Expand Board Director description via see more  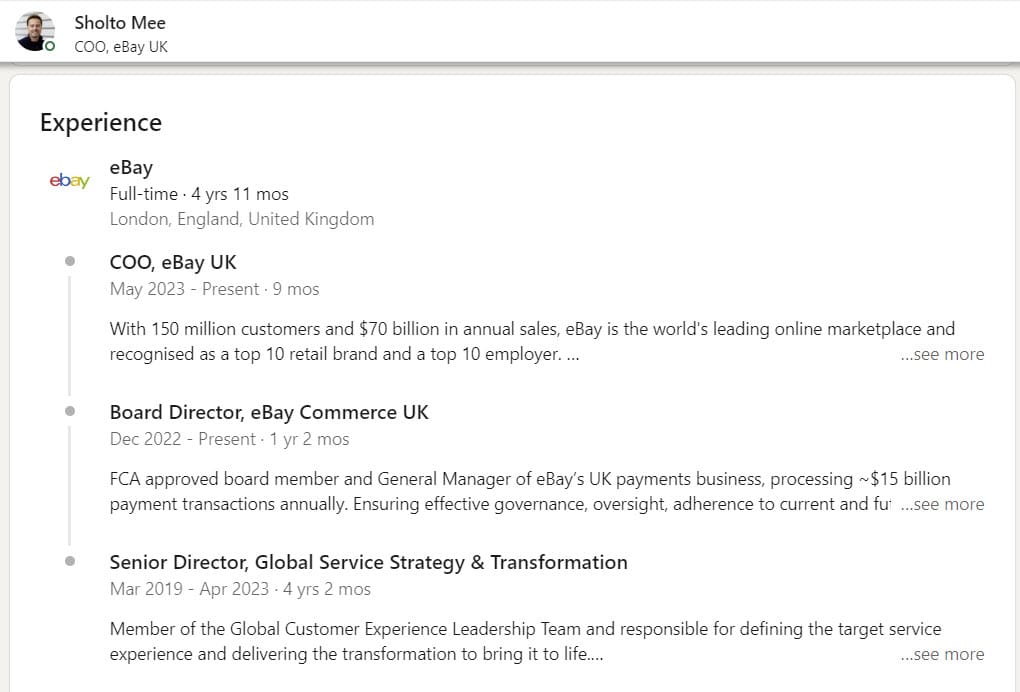click(x=942, y=504)
